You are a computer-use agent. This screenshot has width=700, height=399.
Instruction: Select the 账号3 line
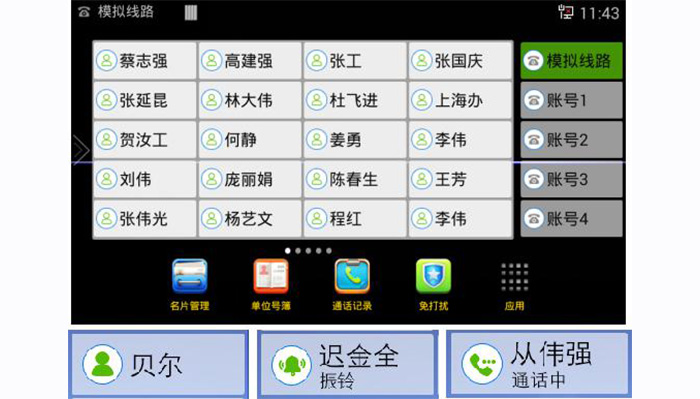click(x=571, y=179)
